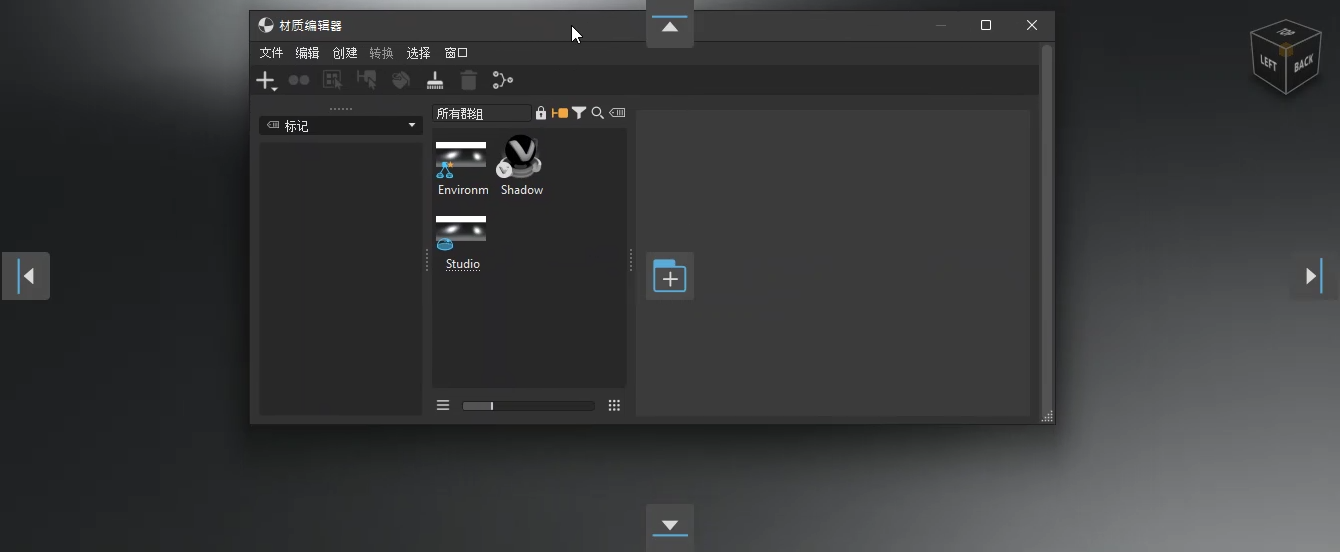The width and height of the screenshot is (1340, 552).
Task: Click the 材质编辑器 title bar app icon
Action: (x=266, y=25)
